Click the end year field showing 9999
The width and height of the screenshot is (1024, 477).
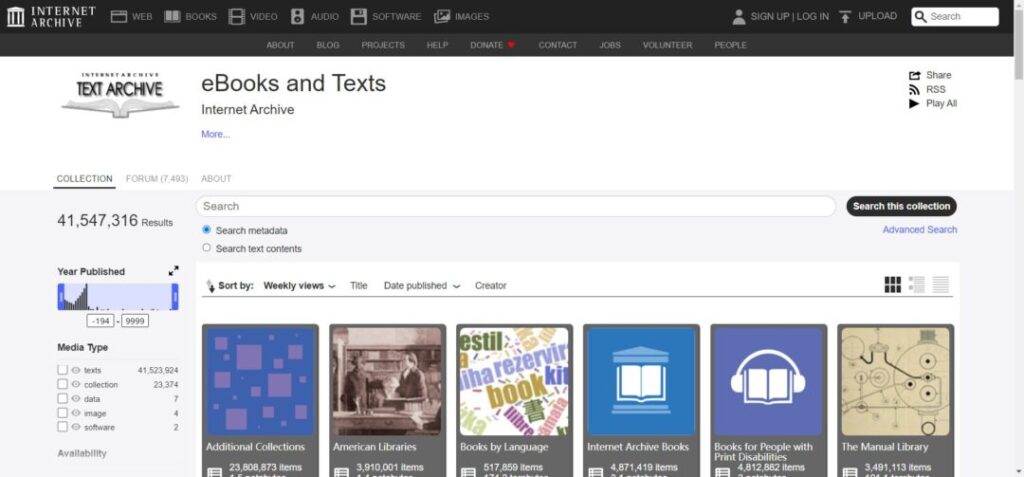pyautogui.click(x=135, y=321)
